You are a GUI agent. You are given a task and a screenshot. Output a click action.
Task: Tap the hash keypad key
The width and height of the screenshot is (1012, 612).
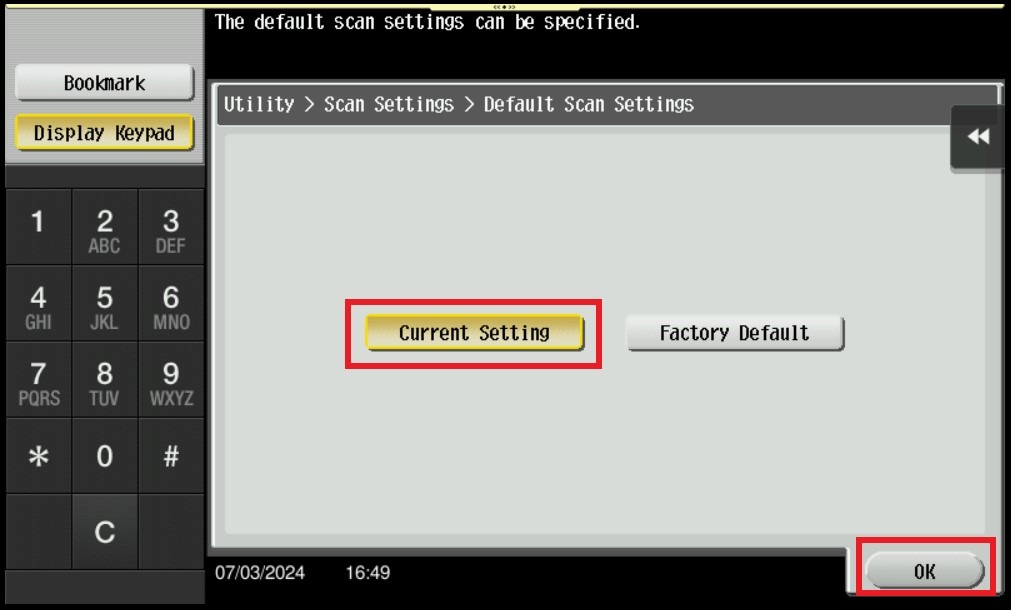pos(171,456)
